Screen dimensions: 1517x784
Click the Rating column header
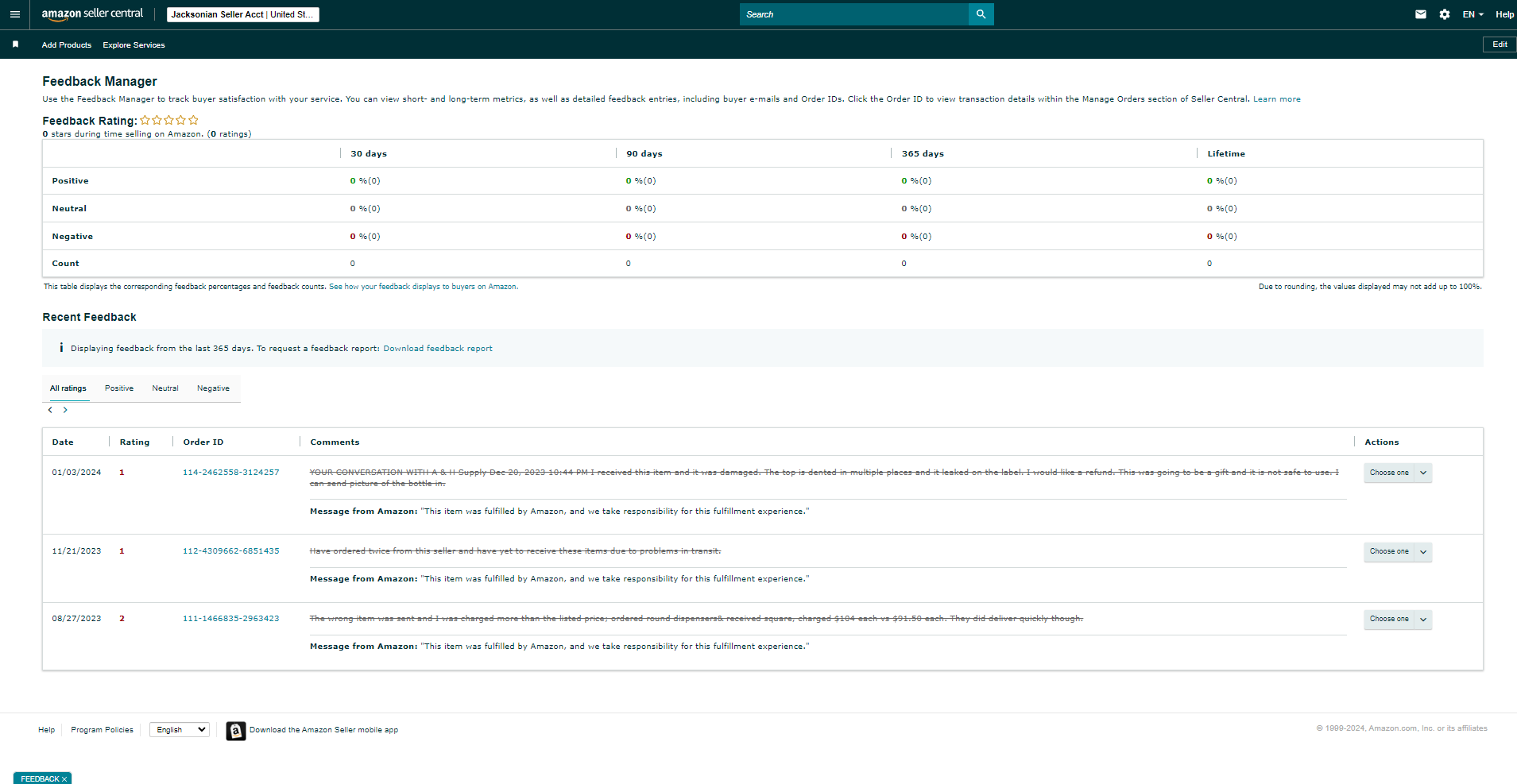pos(134,442)
